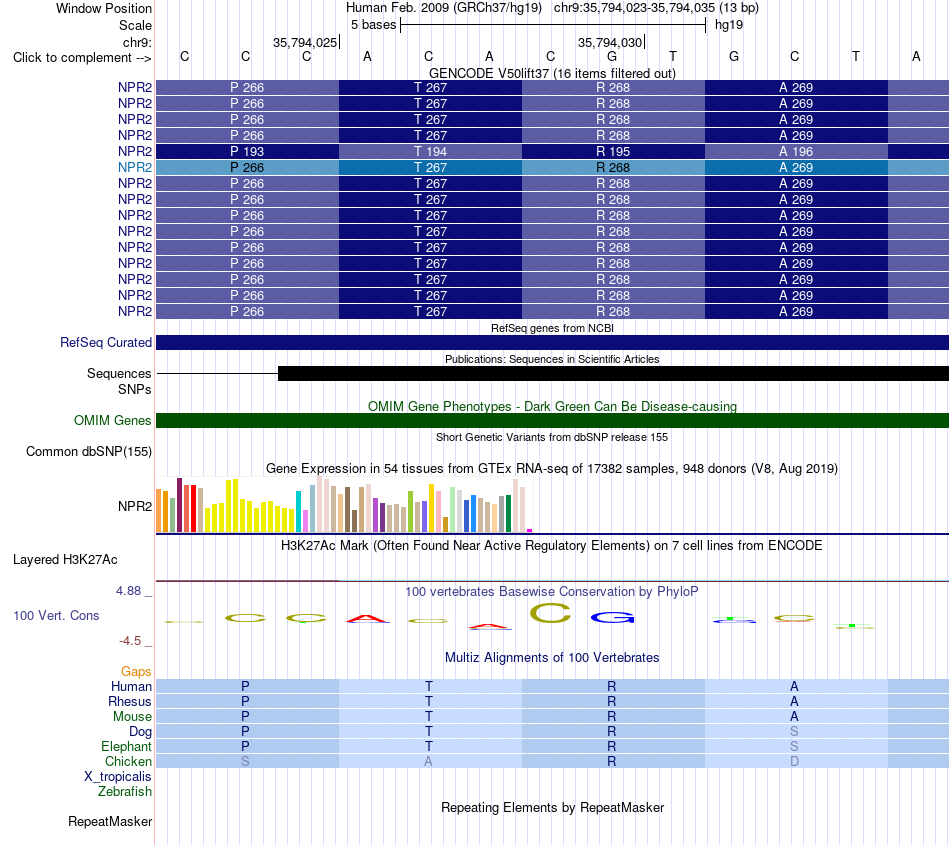
Task: Open OMIM Gene Phenotypes track title
Action: click(552, 406)
